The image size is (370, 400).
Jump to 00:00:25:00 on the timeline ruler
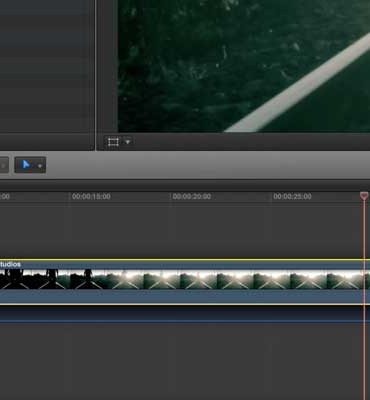(292, 197)
